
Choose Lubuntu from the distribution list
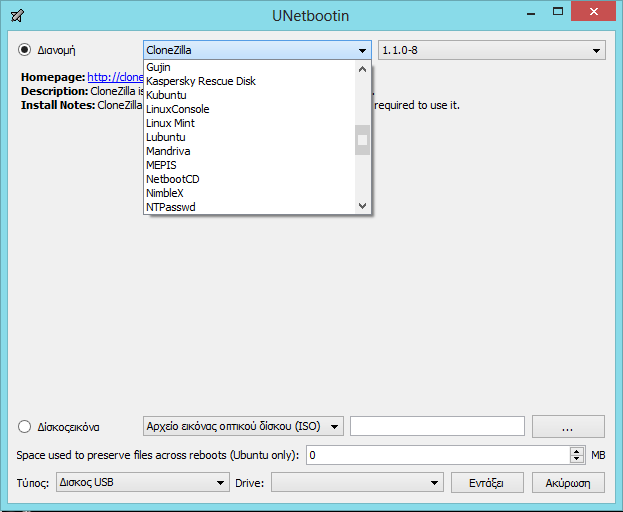pos(250,137)
